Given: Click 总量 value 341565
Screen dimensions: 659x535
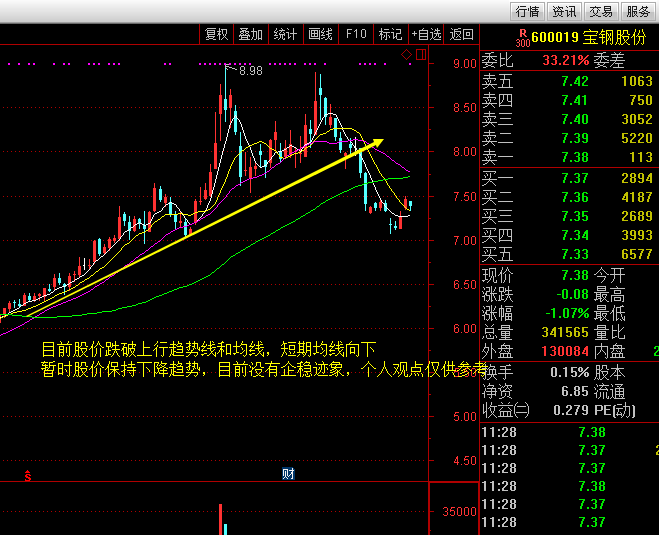Looking at the screenshot, I should (x=565, y=332).
